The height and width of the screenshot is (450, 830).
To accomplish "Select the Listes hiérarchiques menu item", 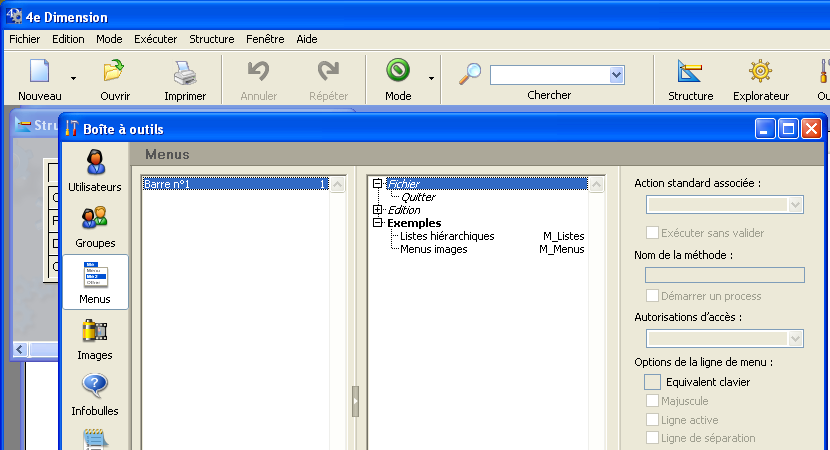I will [447, 236].
